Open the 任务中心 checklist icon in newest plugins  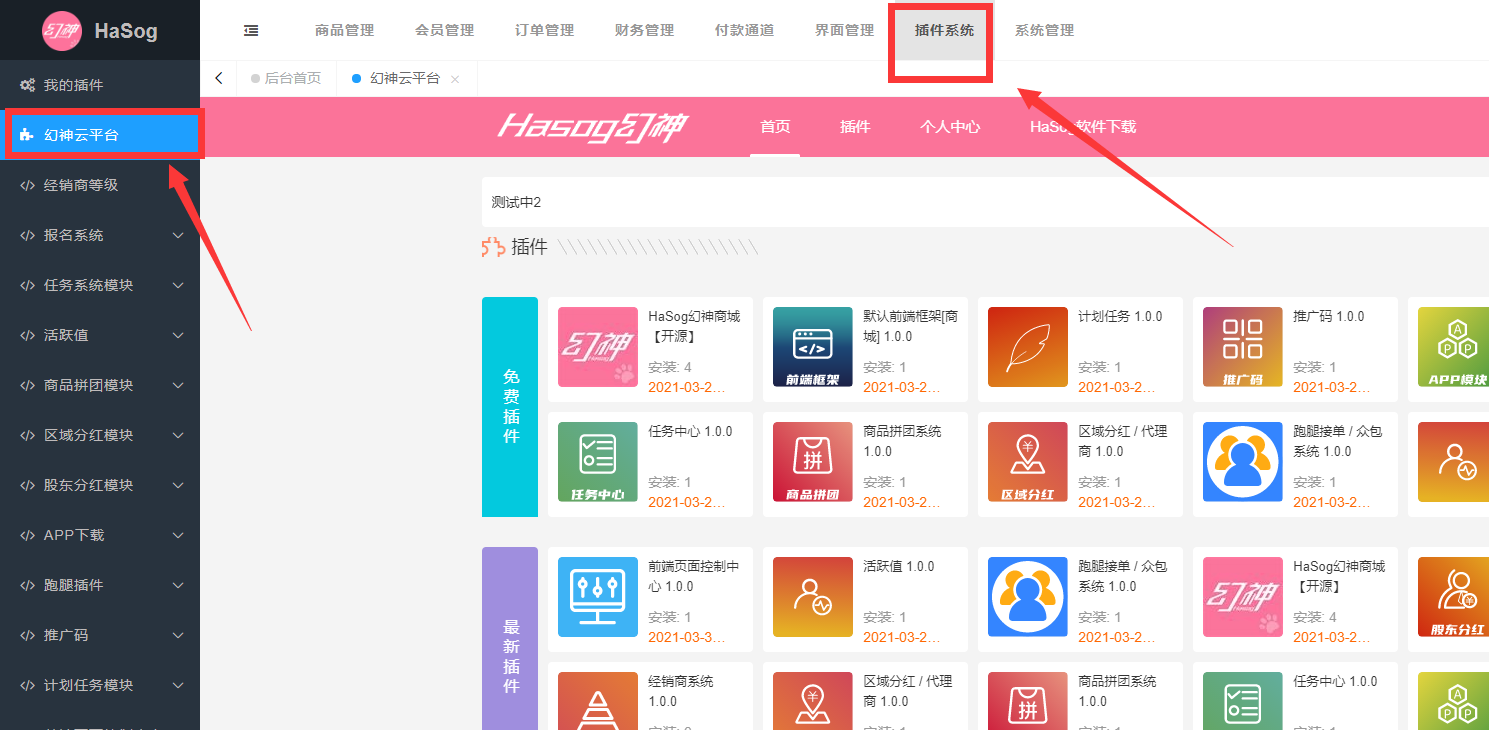pos(1243,701)
